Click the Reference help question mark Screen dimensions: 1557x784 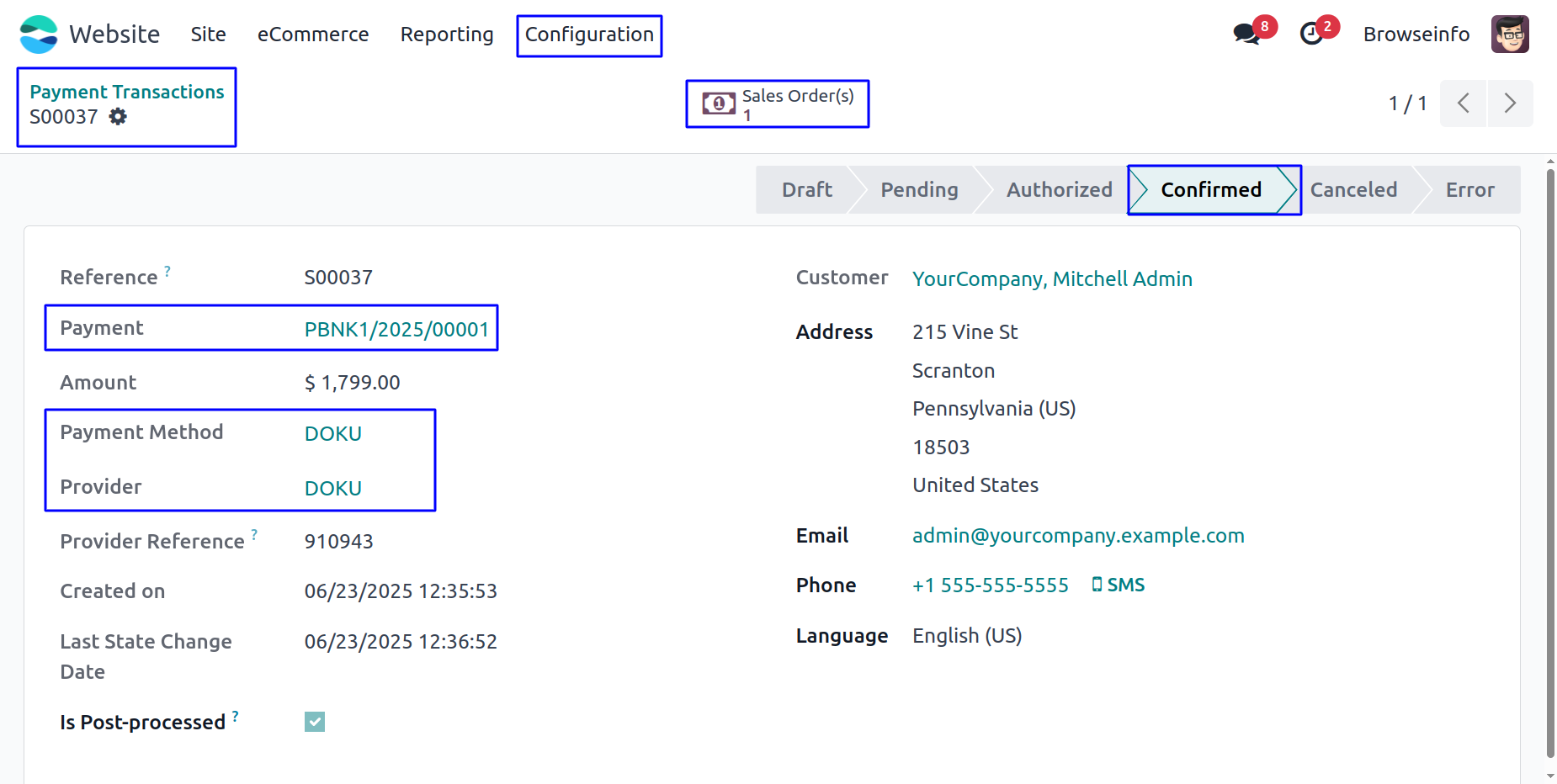point(167,271)
